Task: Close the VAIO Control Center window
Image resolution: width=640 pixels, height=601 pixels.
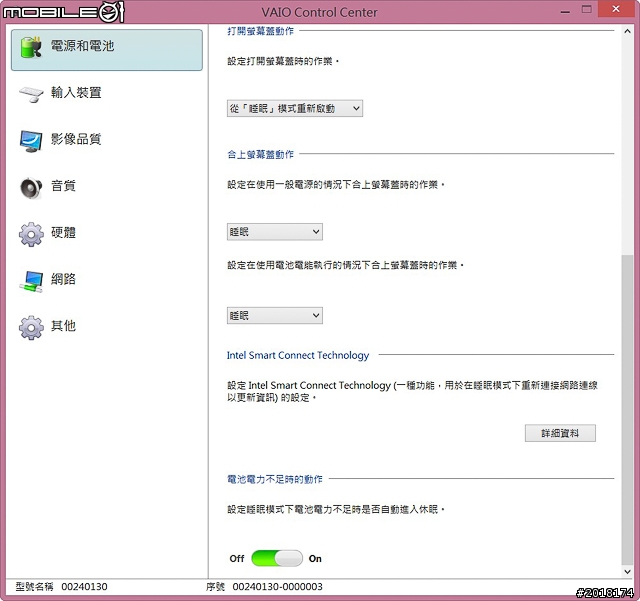Action: pos(616,9)
